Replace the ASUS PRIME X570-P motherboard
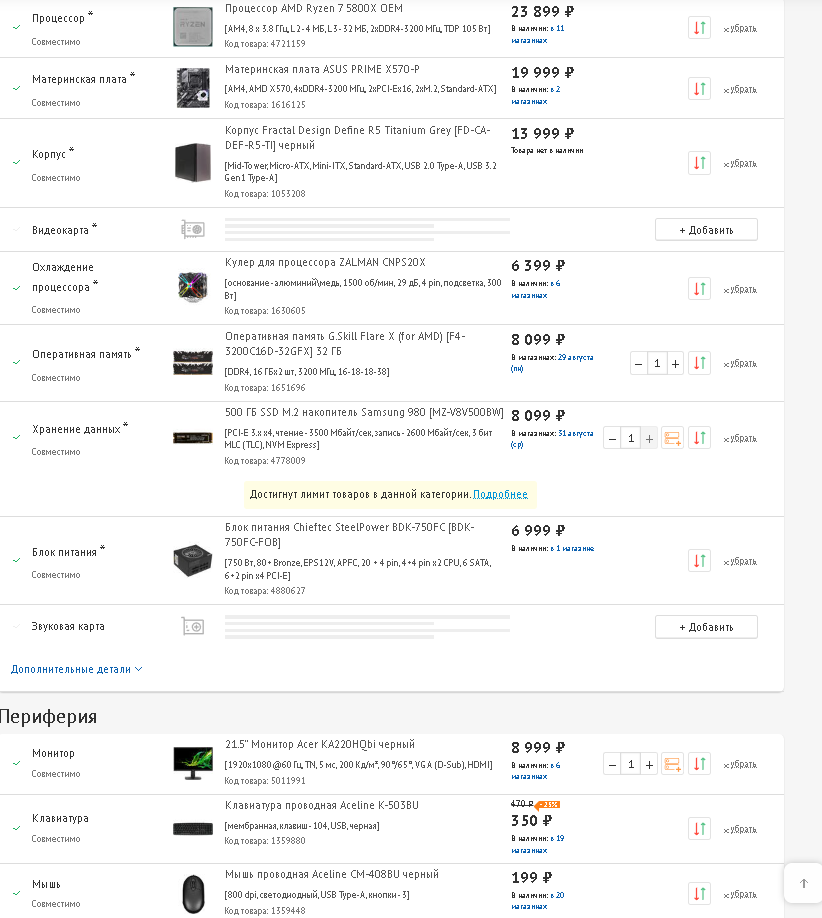The image size is (822, 918). [x=699, y=89]
